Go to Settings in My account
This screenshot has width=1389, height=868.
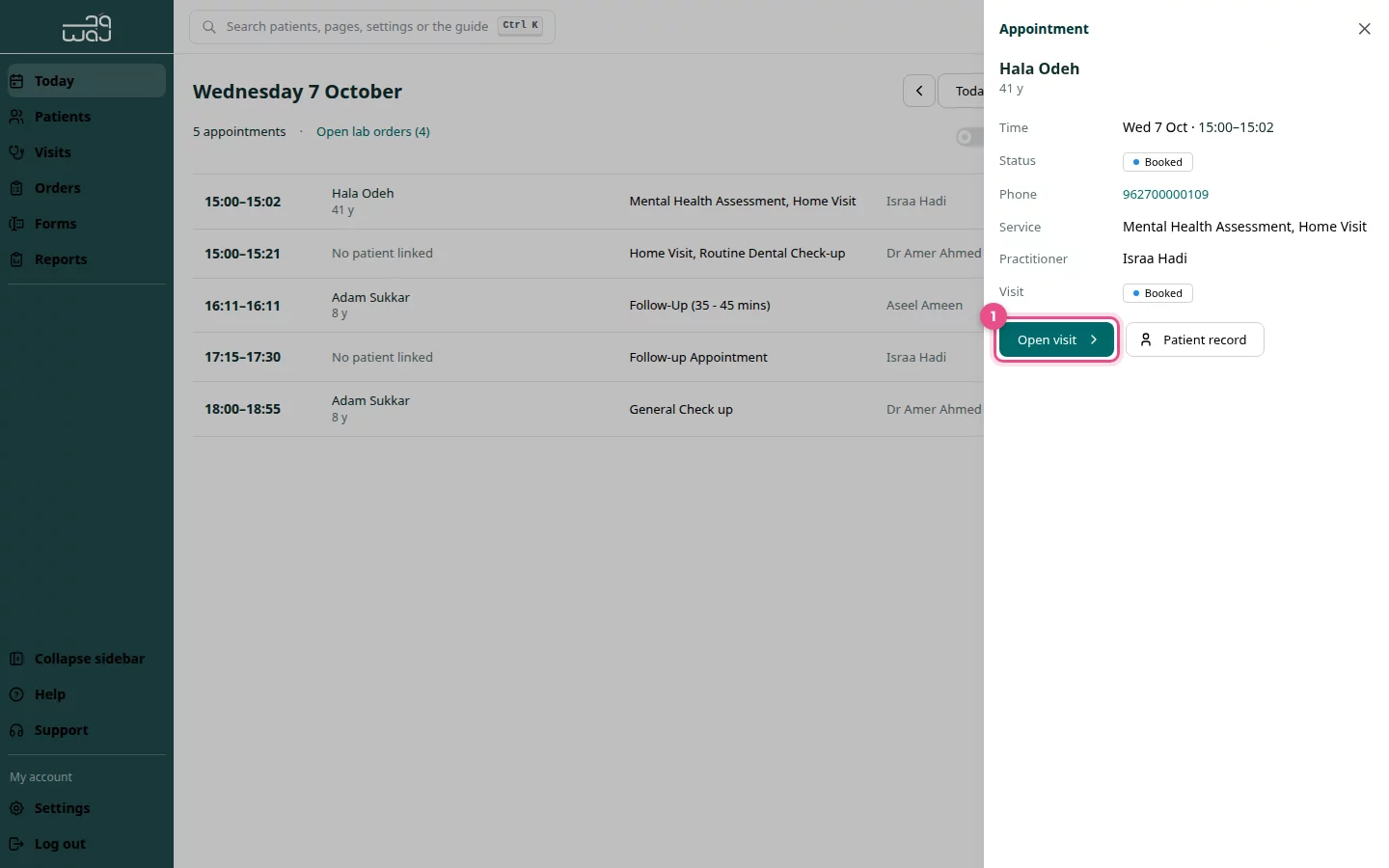click(87, 808)
